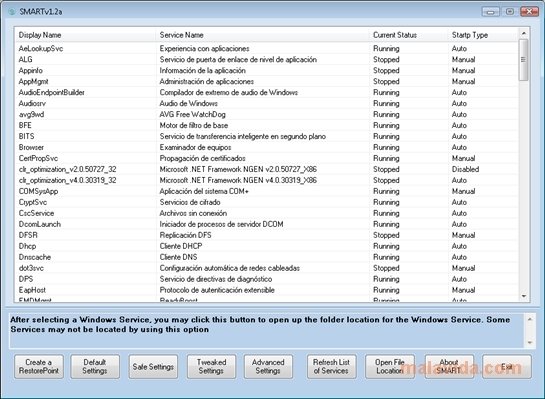This screenshot has height=399, width=545.
Task: Select the EapHost service
Action: [x=267, y=290]
